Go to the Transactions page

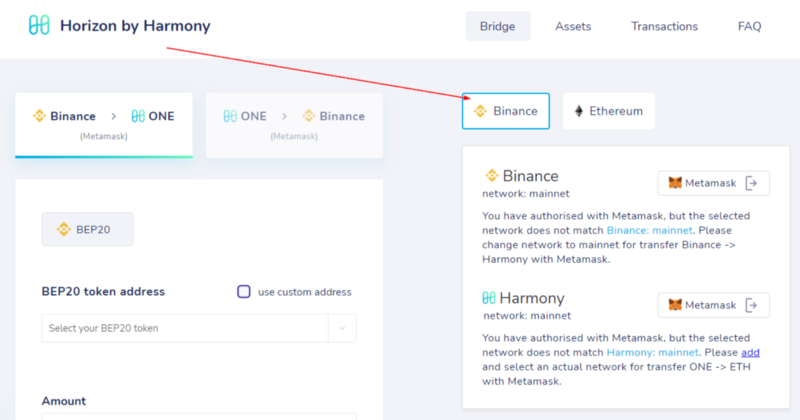[664, 27]
